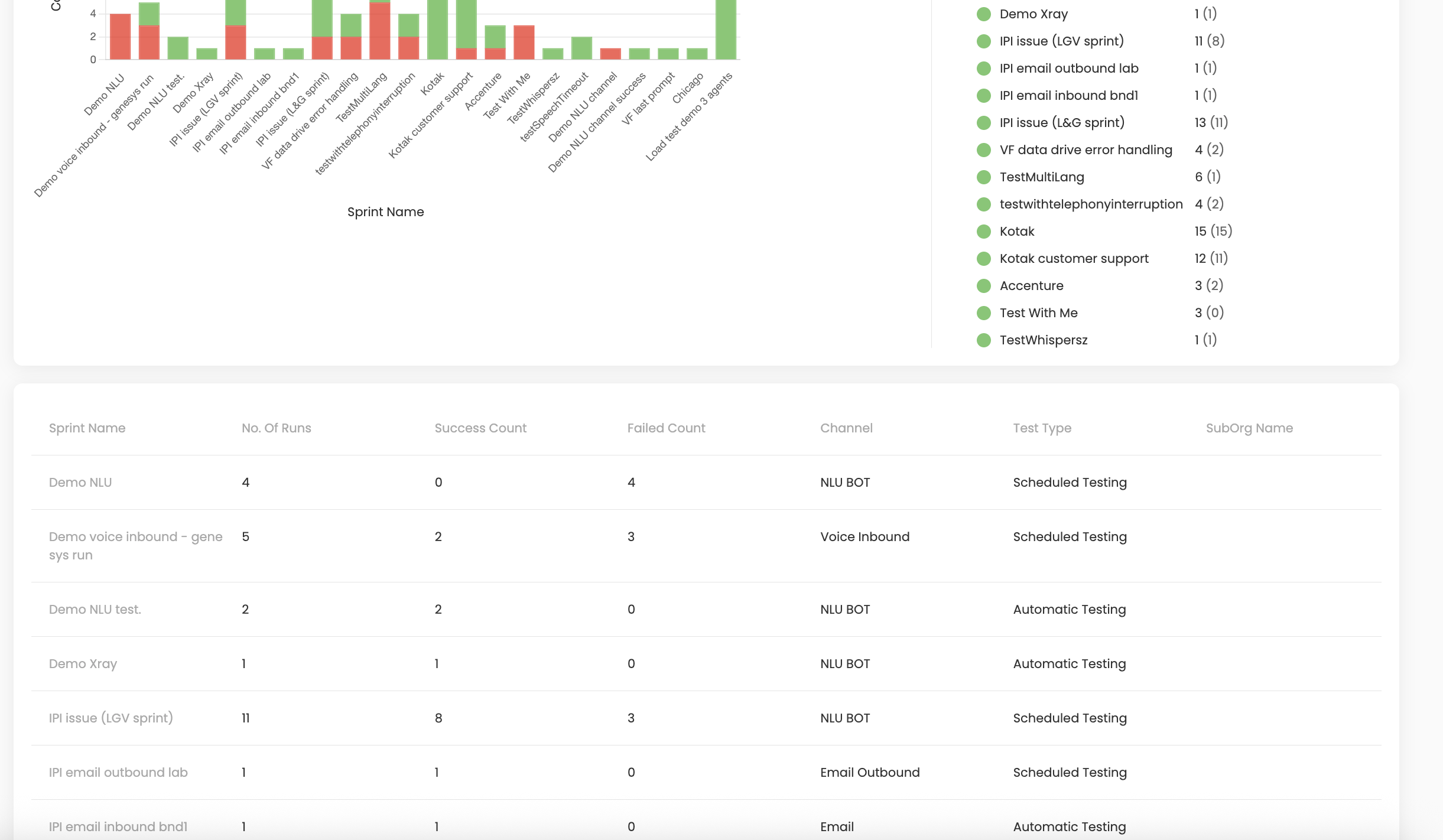Click the TestWhispersz legend circle
This screenshot has width=1443, height=840.
click(x=983, y=340)
